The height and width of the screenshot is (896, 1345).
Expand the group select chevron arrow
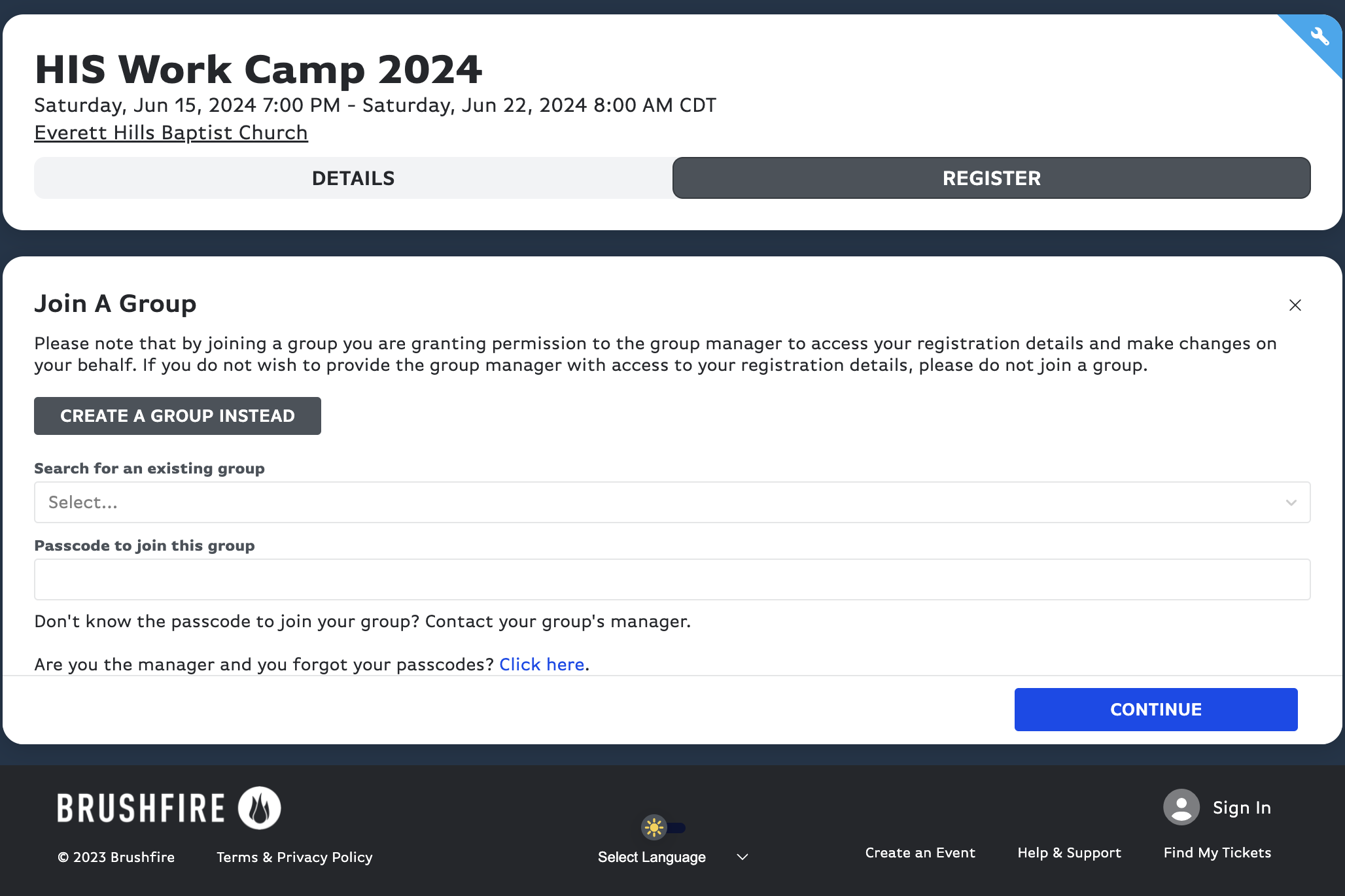click(x=1291, y=502)
